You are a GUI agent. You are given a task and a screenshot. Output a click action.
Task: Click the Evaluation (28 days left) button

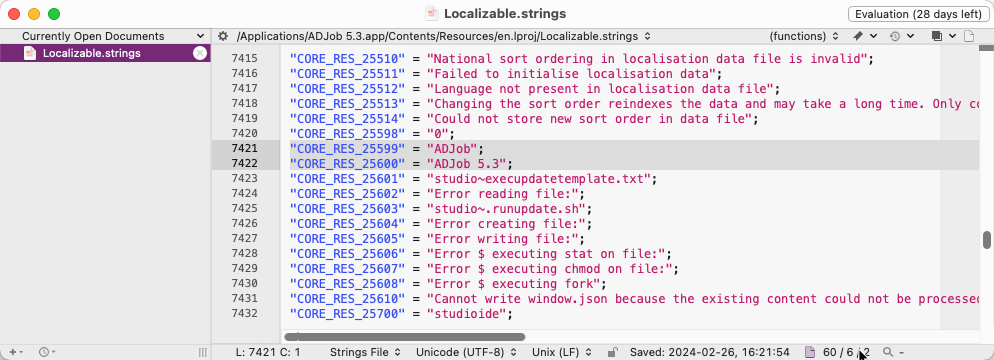(x=919, y=14)
